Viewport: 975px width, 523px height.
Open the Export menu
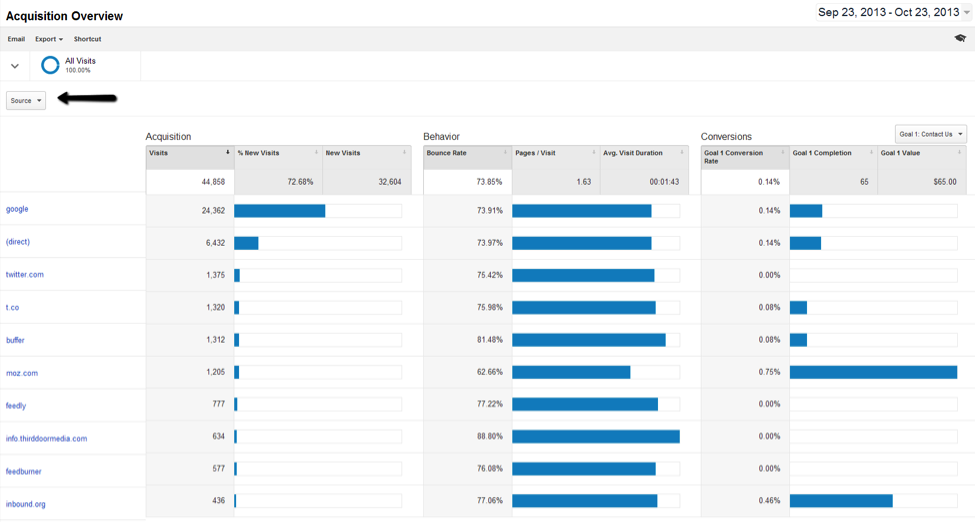(x=49, y=39)
